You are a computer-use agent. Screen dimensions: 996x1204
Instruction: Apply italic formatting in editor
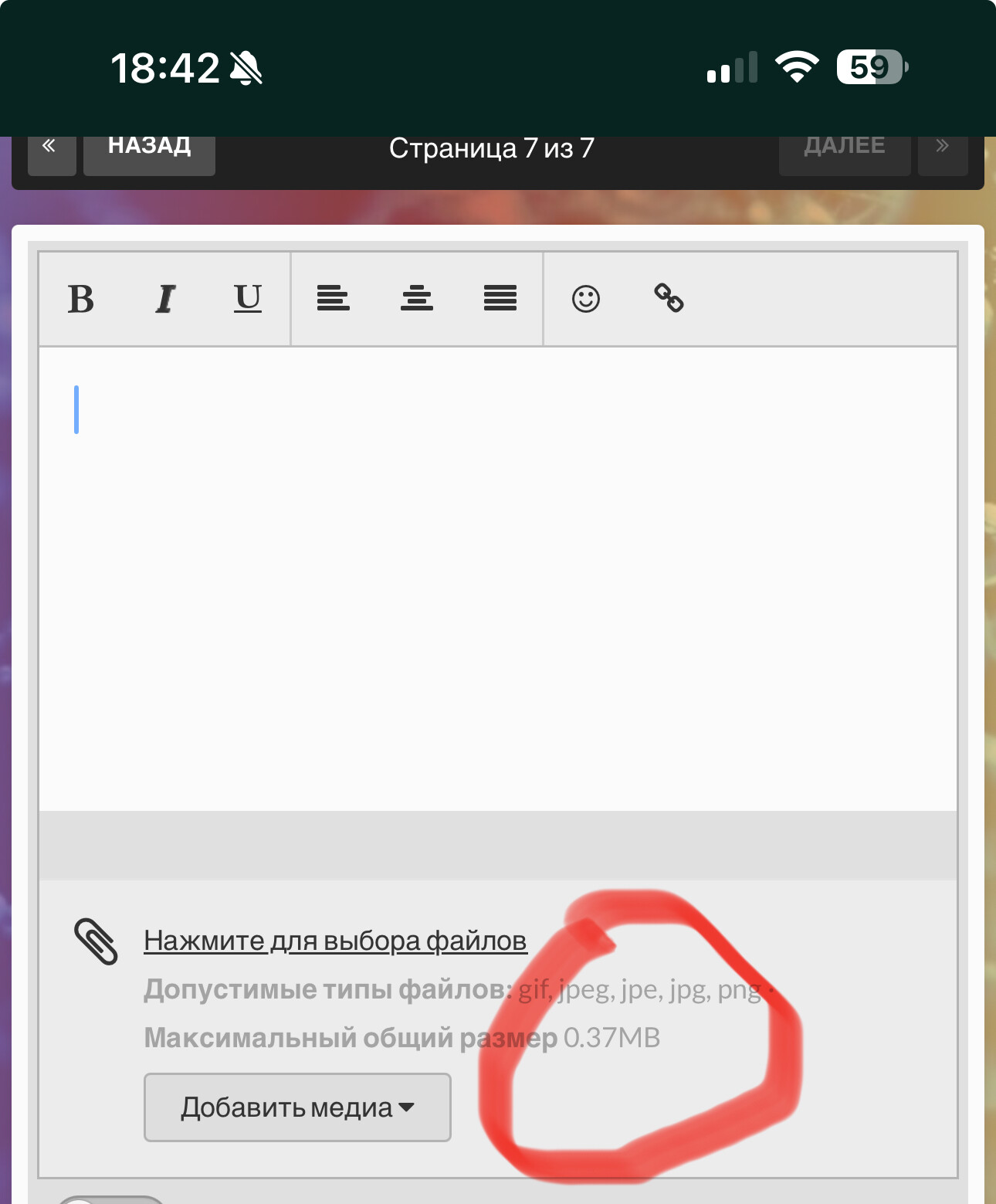pos(165,299)
